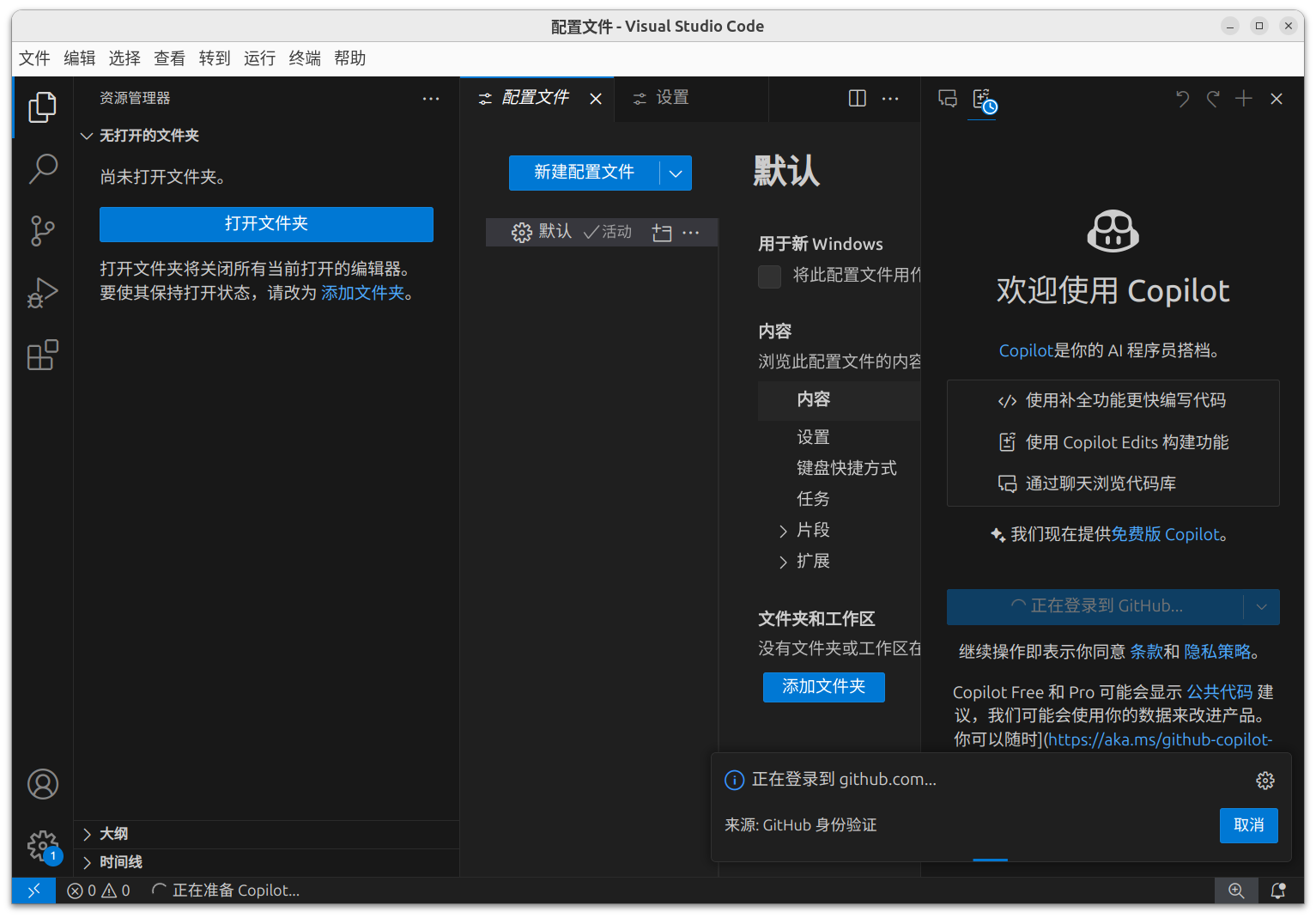Click the 打开文件夹 button
The width and height of the screenshot is (1316, 918).
click(266, 224)
